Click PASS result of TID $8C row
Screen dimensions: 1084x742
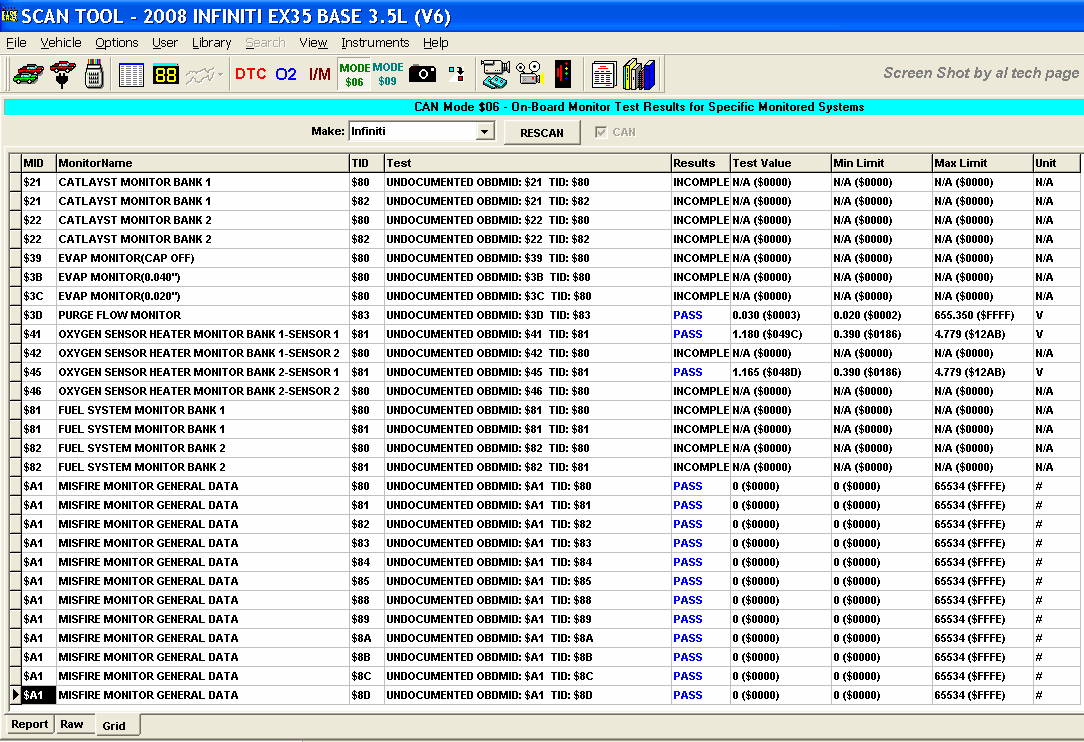700,676
